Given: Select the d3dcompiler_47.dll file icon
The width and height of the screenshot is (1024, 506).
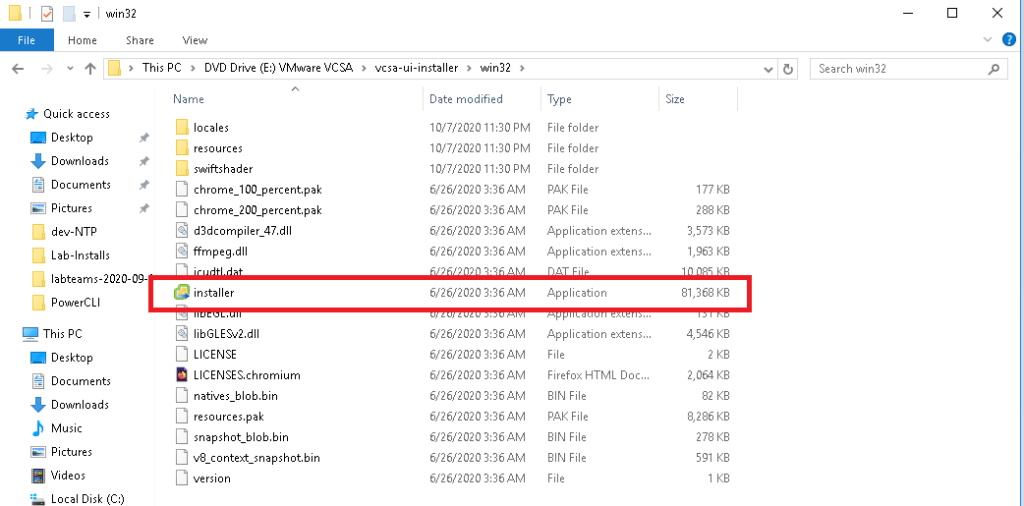Looking at the screenshot, I should pos(181,231).
